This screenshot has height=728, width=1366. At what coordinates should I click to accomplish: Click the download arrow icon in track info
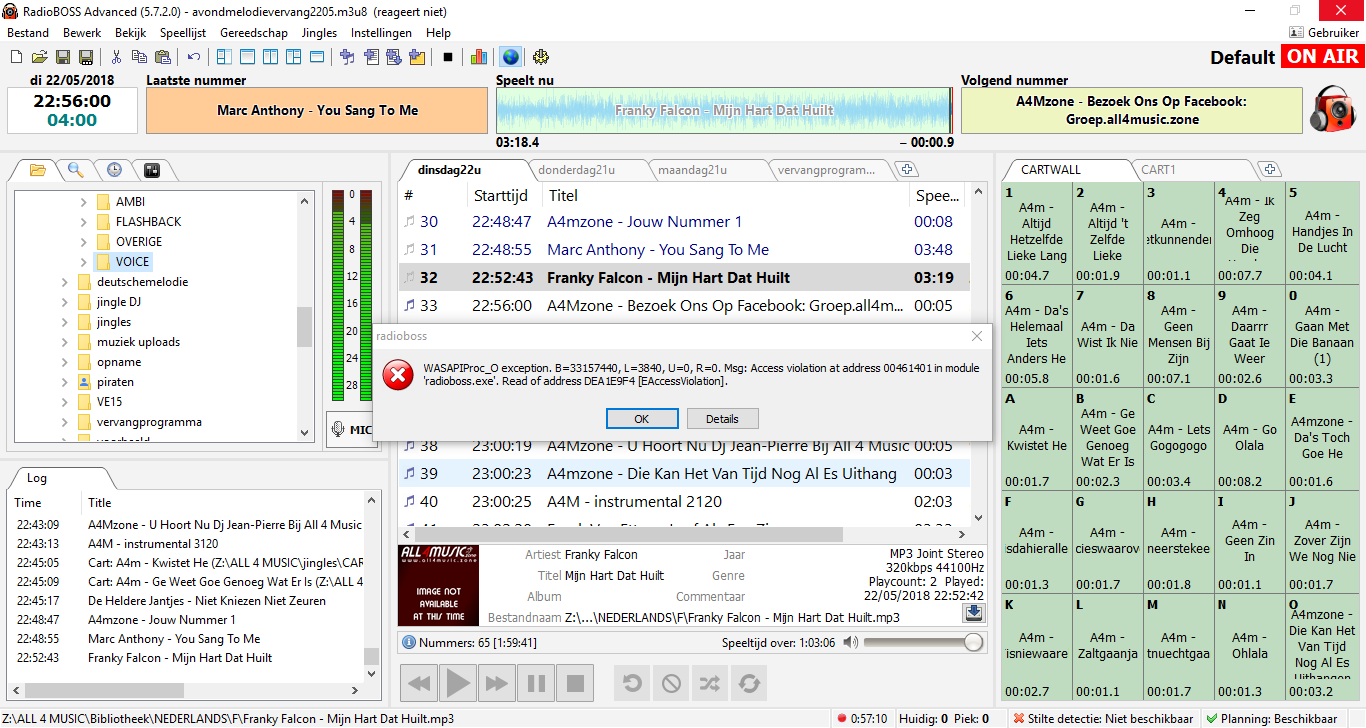[x=973, y=613]
